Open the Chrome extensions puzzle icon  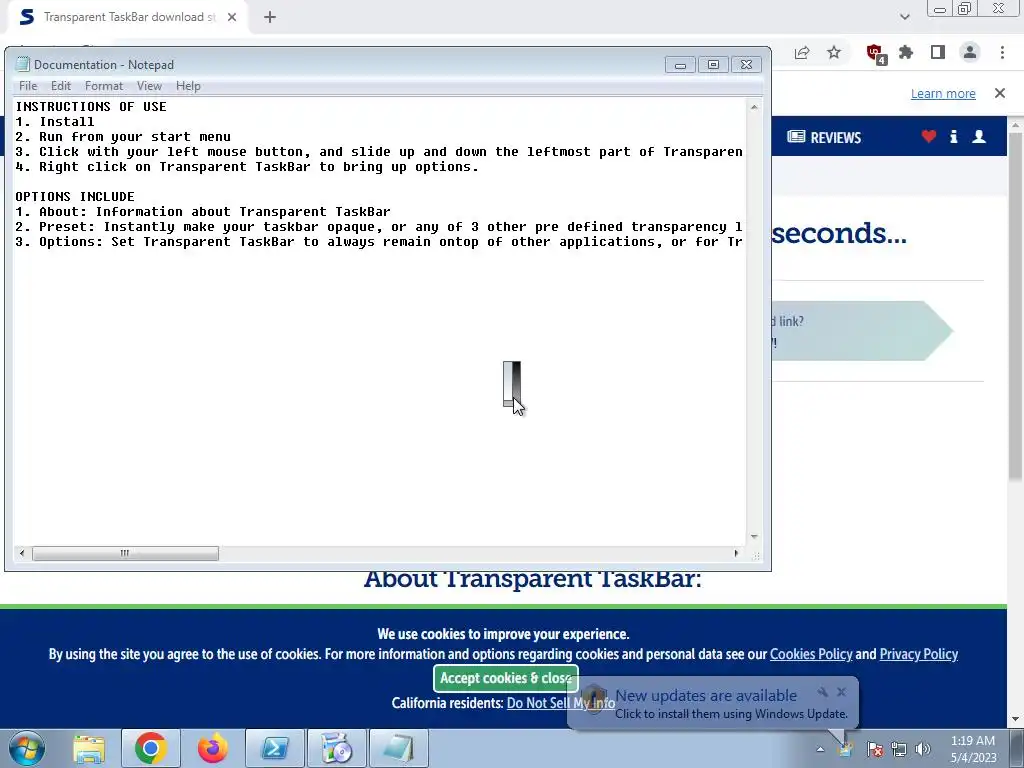pos(906,52)
